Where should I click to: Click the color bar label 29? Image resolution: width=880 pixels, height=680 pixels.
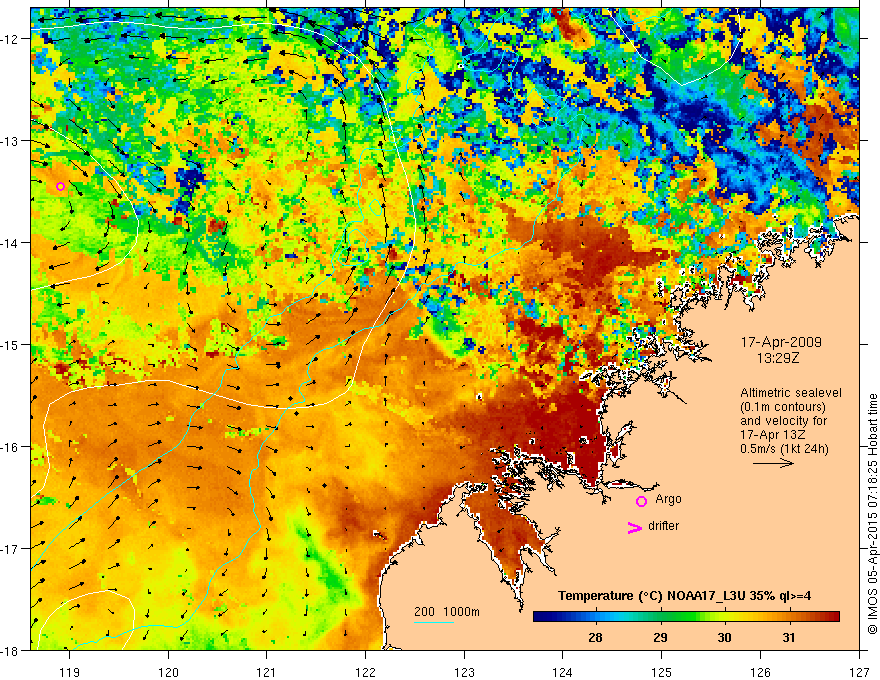(661, 637)
